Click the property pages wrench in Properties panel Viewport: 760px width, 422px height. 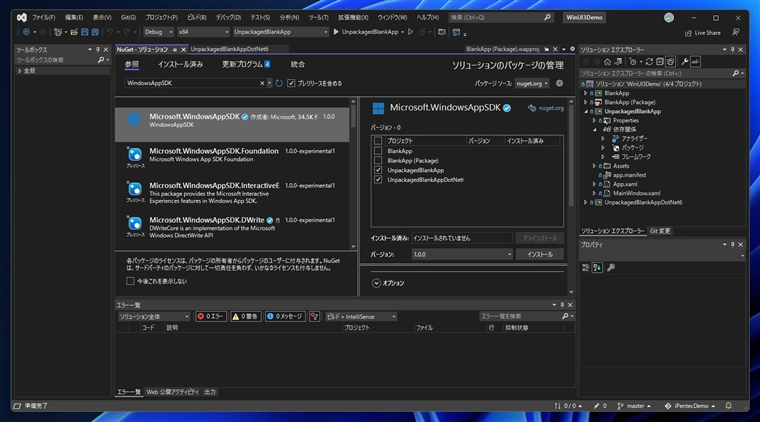611,267
